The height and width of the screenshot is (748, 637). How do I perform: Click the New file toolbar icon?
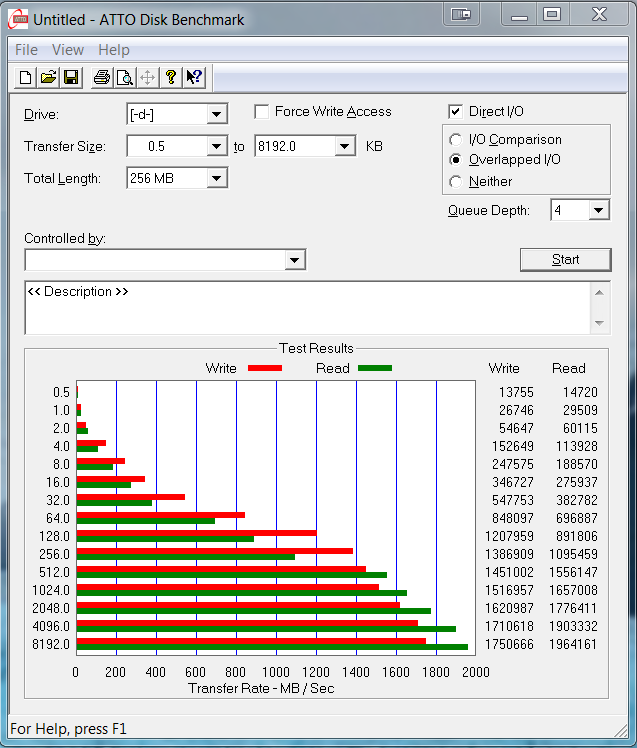pos(25,77)
